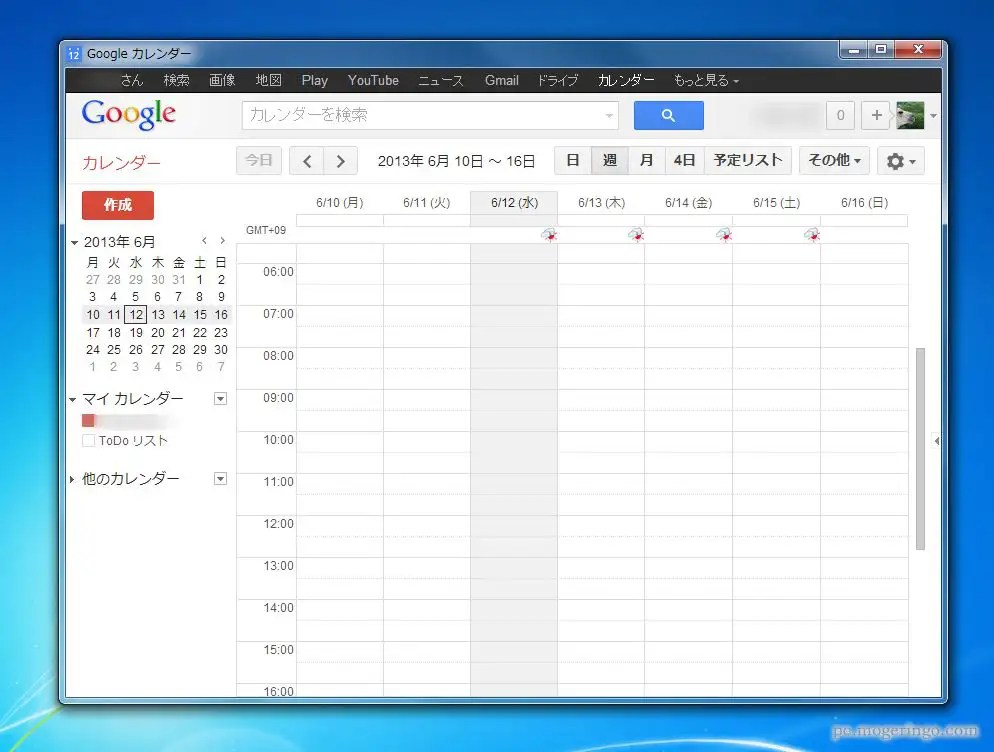The height and width of the screenshot is (752, 994).
Task: Open the settings gear icon
Action: click(x=898, y=160)
